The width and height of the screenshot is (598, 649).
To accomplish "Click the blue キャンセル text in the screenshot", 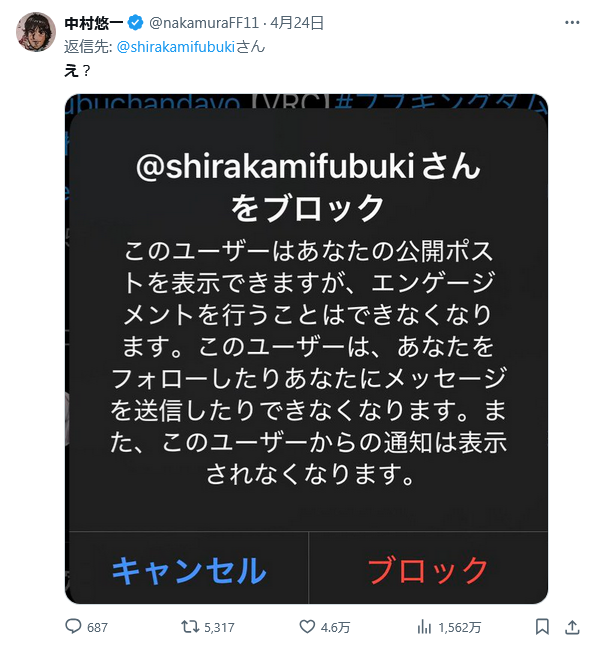I will (x=189, y=570).
